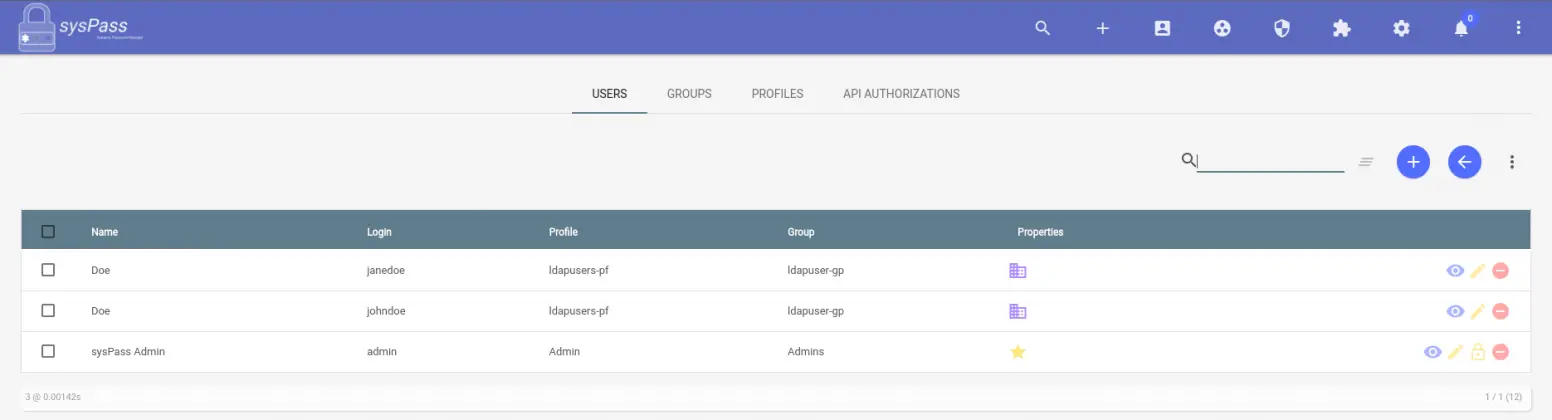Viewport: 1552px width, 420px height.
Task: Tick the checkbox for sysPass Admin row
Action: pos(48,351)
